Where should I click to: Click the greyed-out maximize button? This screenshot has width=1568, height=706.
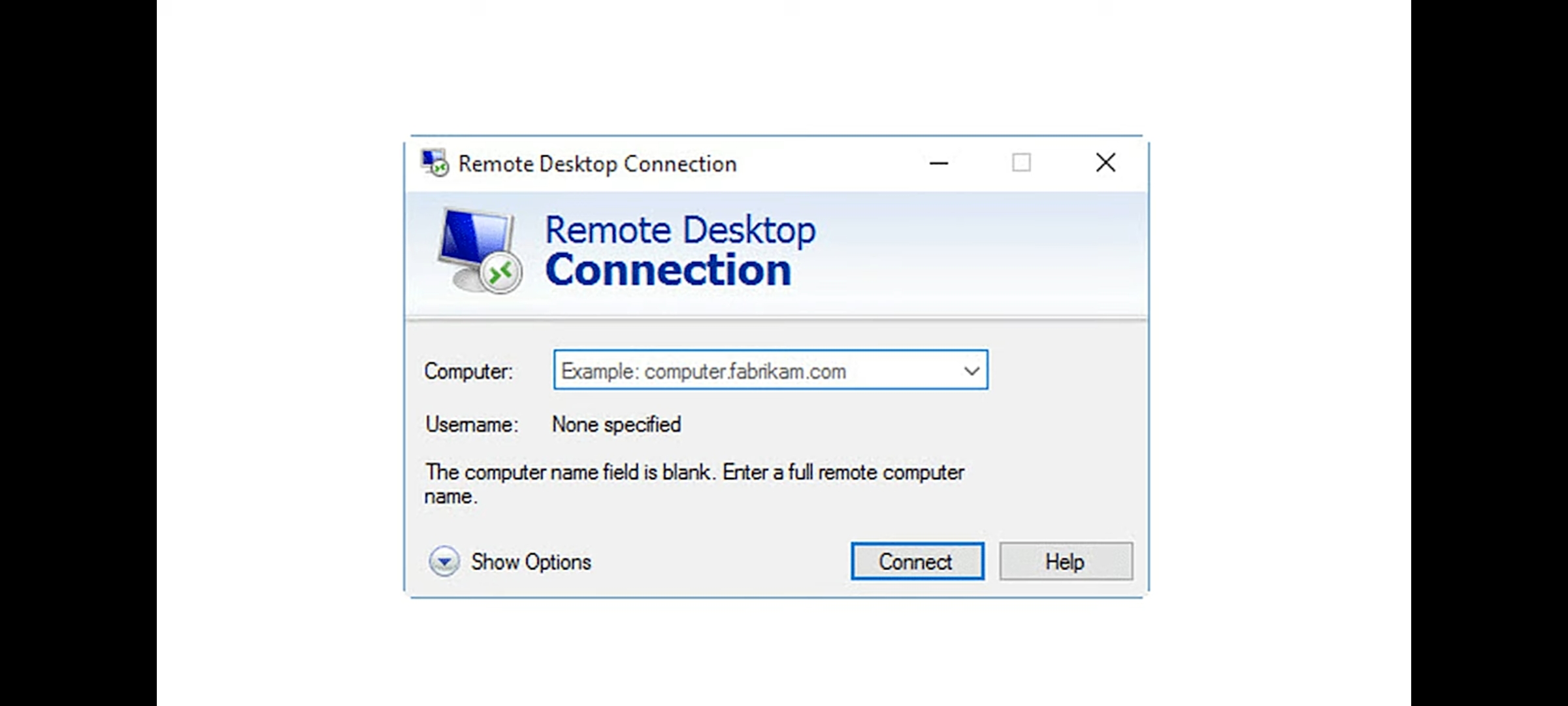click(x=1021, y=163)
